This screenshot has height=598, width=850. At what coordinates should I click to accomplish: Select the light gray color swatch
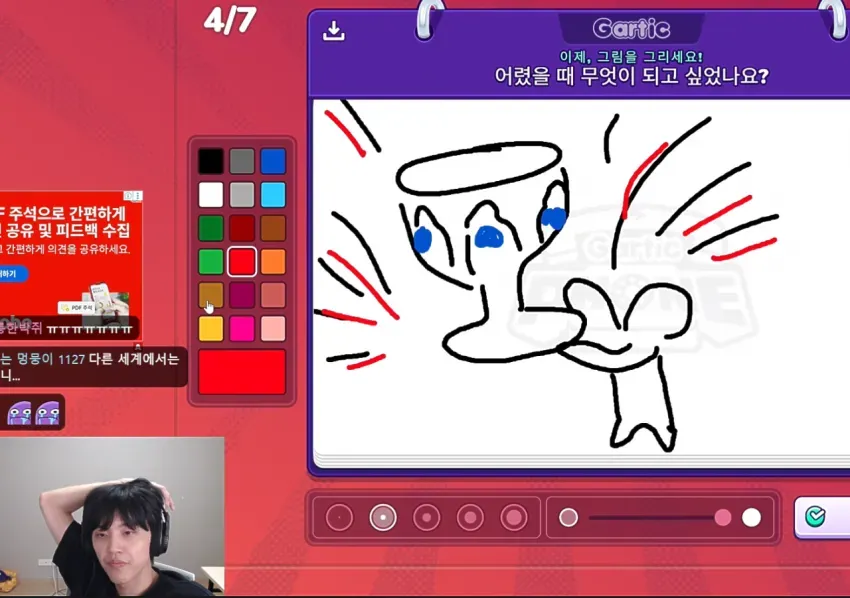(x=242, y=195)
